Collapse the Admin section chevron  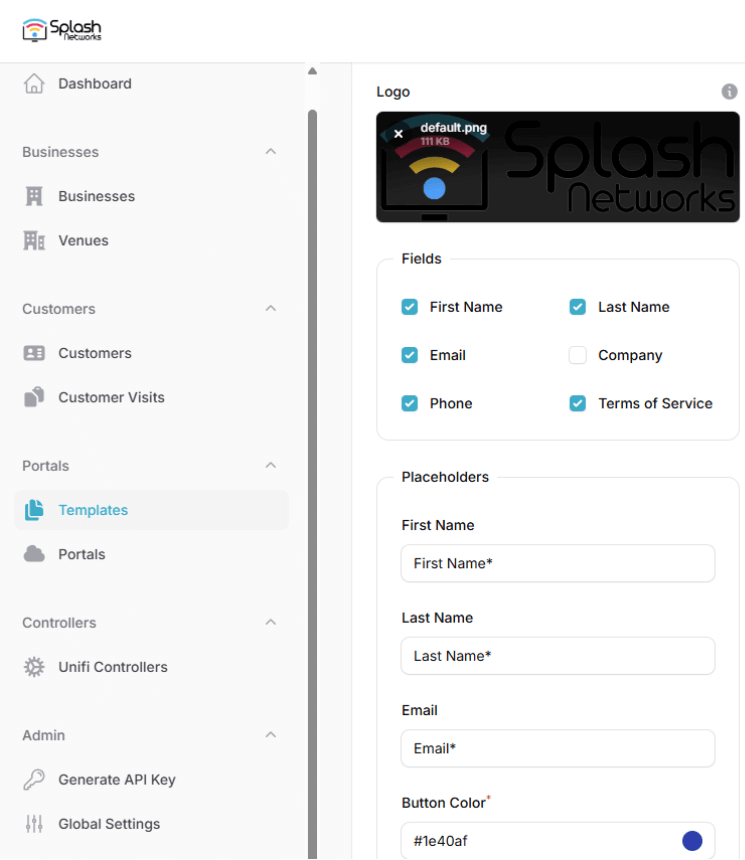pos(270,735)
